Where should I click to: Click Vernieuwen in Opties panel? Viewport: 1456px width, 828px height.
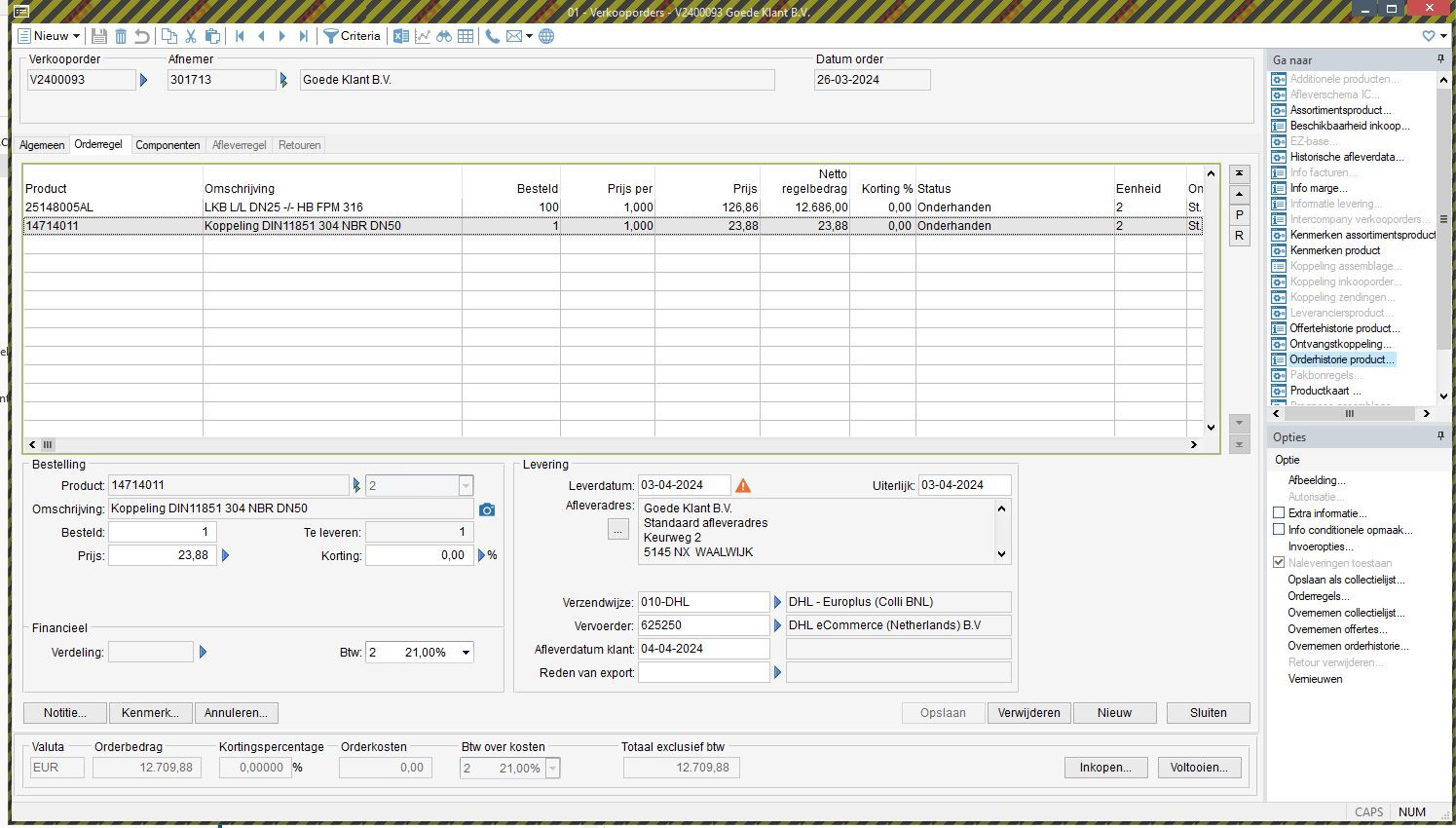[x=1315, y=679]
